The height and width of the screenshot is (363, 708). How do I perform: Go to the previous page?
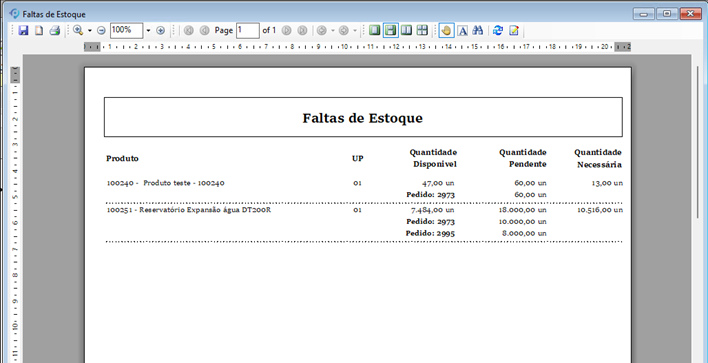click(x=205, y=30)
